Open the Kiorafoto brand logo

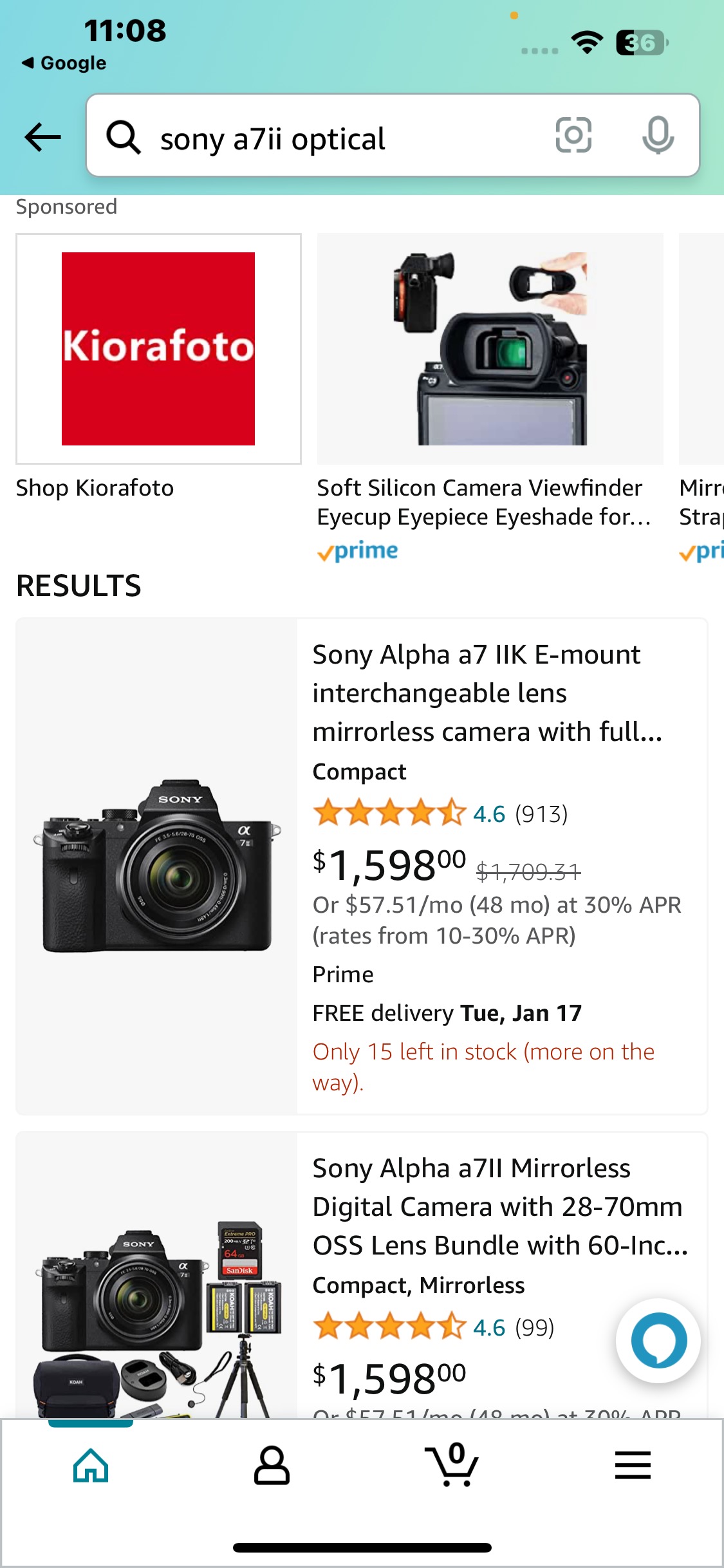click(x=158, y=348)
